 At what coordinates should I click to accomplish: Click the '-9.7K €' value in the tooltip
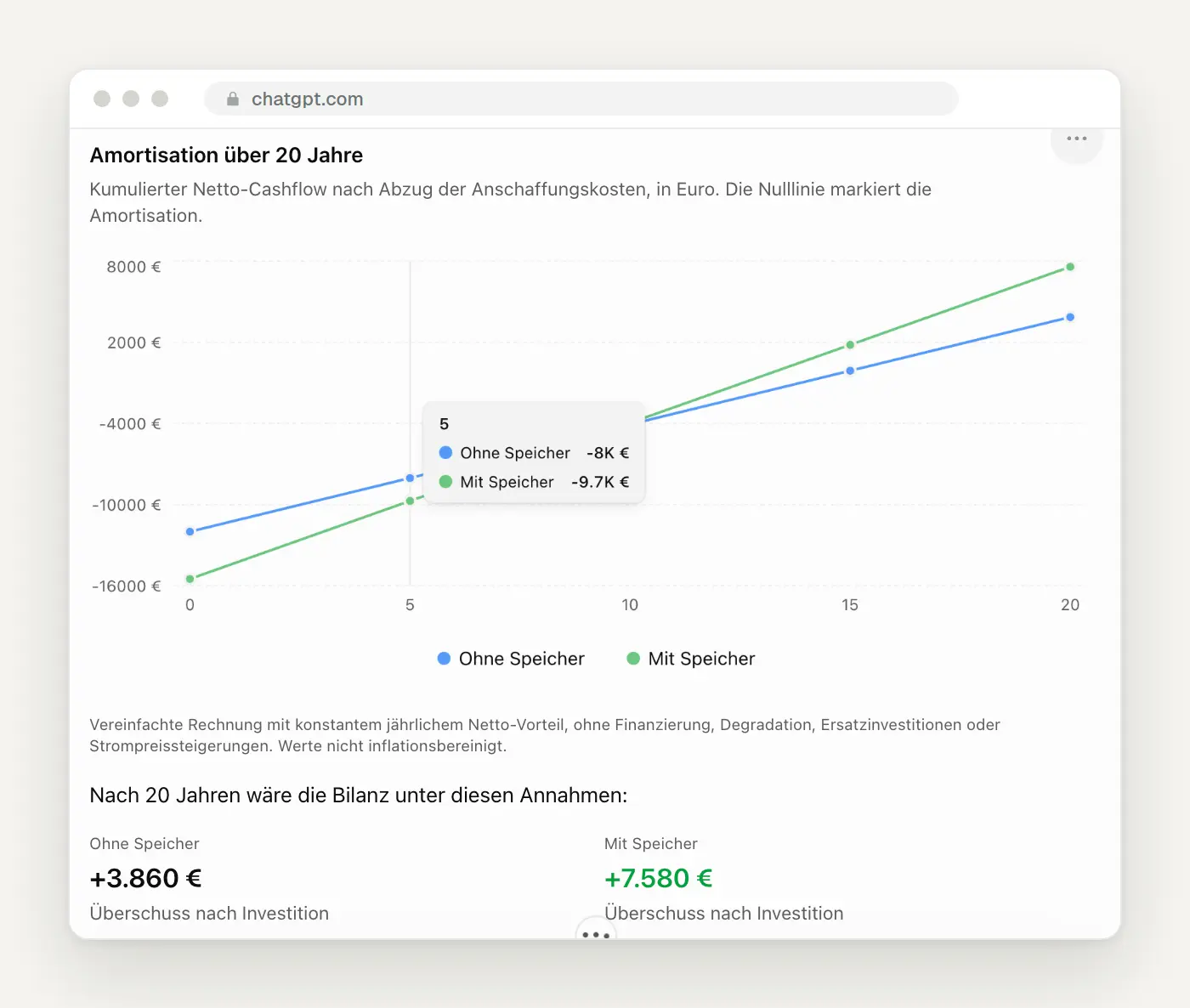tap(600, 482)
